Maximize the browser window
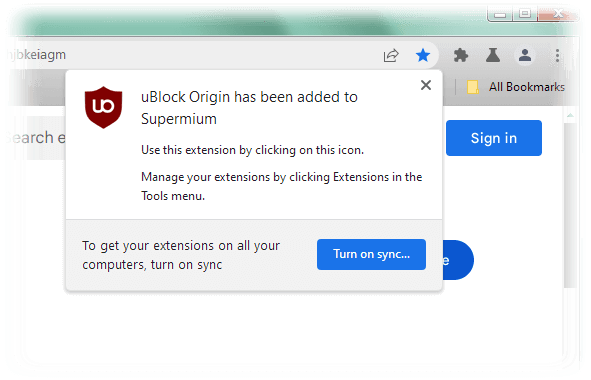The image size is (591, 380). 525,14
